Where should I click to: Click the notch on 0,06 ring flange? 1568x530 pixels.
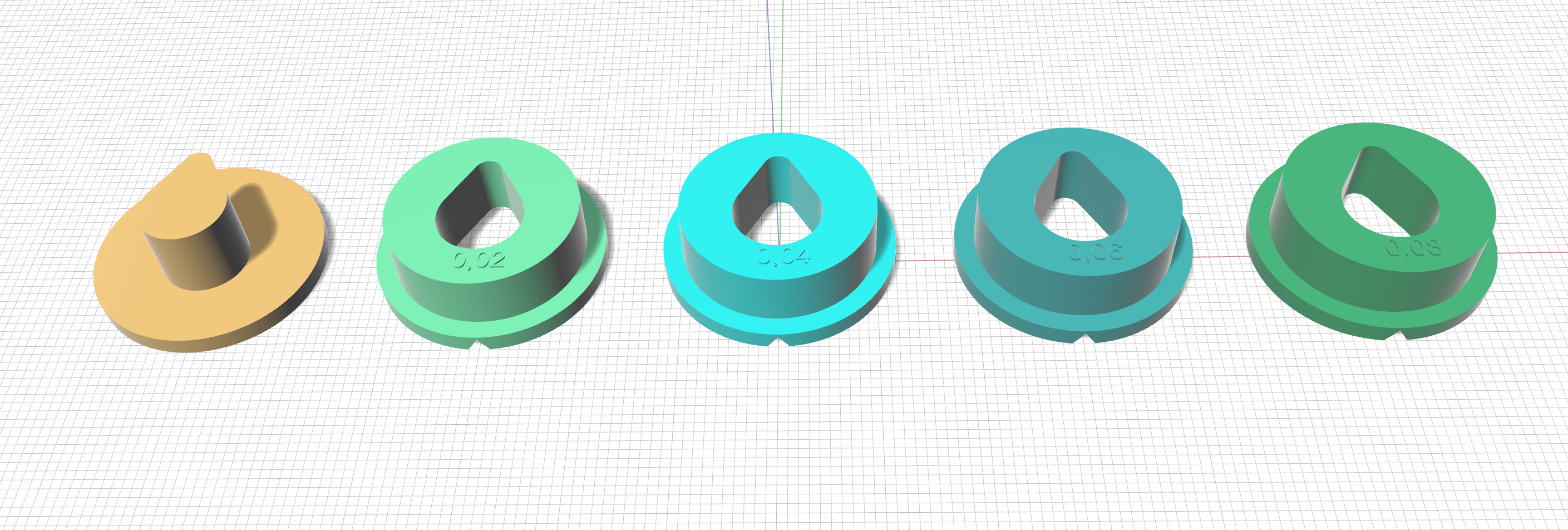(1088, 338)
